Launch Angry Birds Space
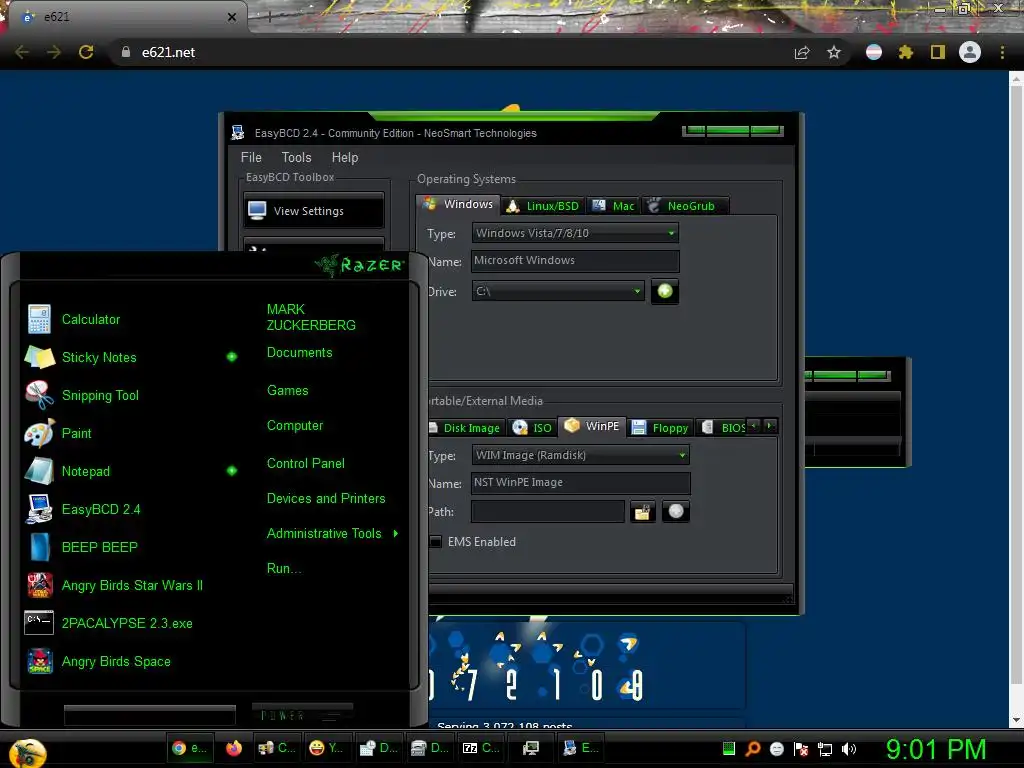The image size is (1024, 768). click(116, 661)
